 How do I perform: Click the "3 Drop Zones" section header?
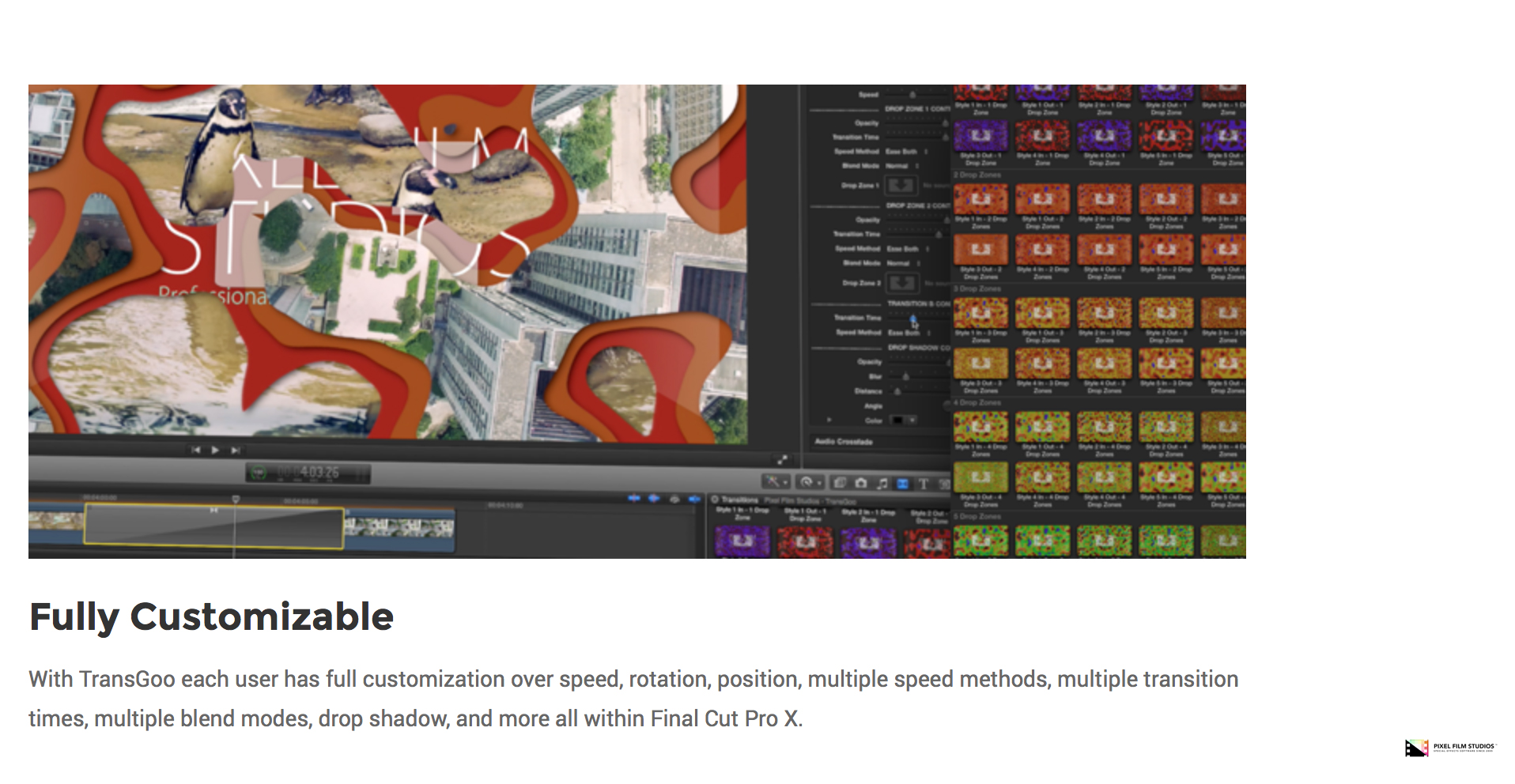[x=977, y=288]
